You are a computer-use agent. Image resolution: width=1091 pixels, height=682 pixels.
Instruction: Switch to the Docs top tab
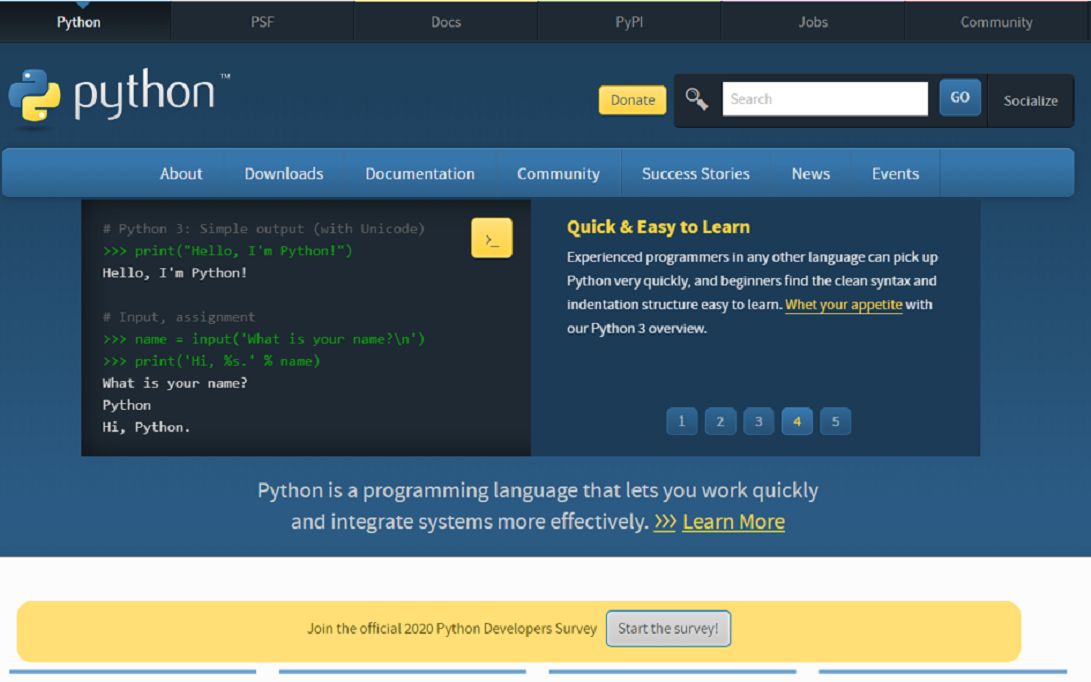(x=446, y=22)
